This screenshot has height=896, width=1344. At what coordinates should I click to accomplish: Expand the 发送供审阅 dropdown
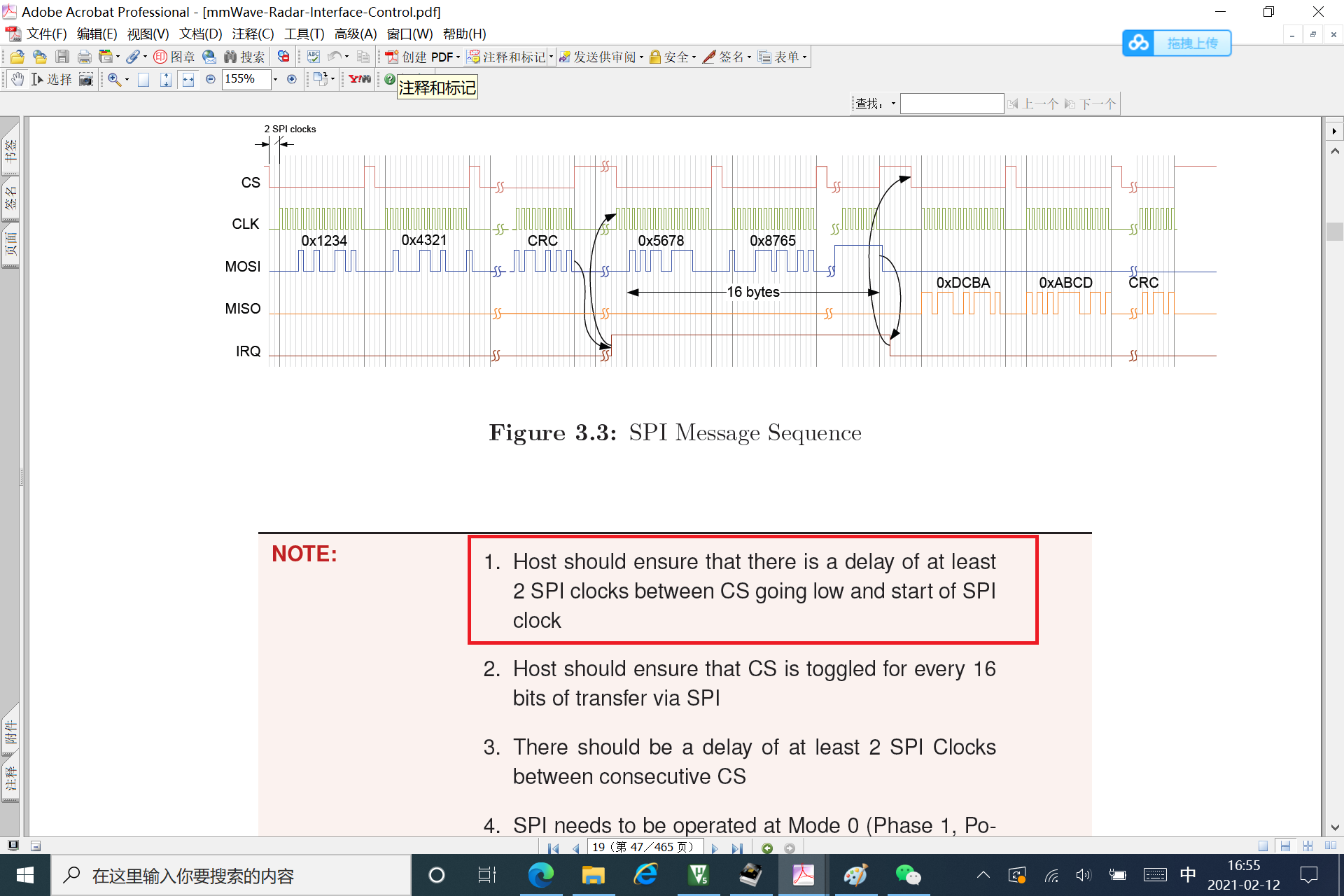click(641, 57)
